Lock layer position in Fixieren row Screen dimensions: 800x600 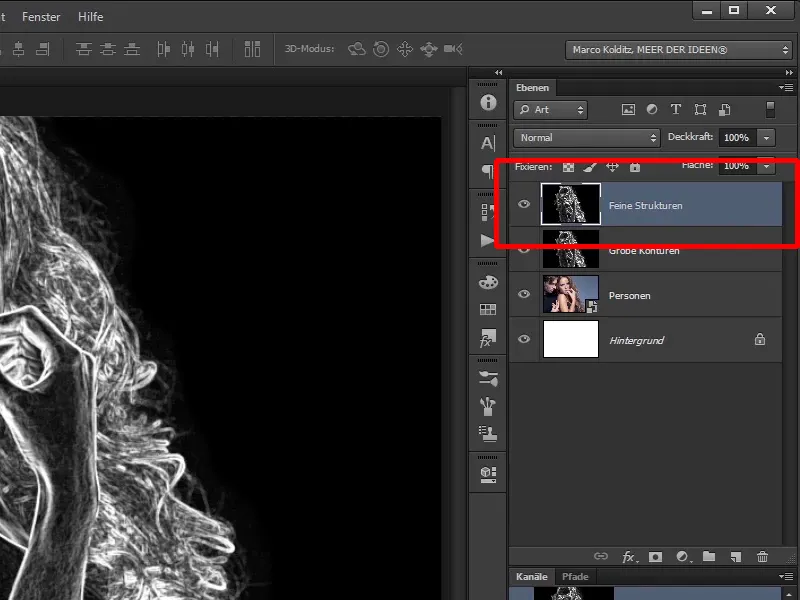(x=612, y=167)
